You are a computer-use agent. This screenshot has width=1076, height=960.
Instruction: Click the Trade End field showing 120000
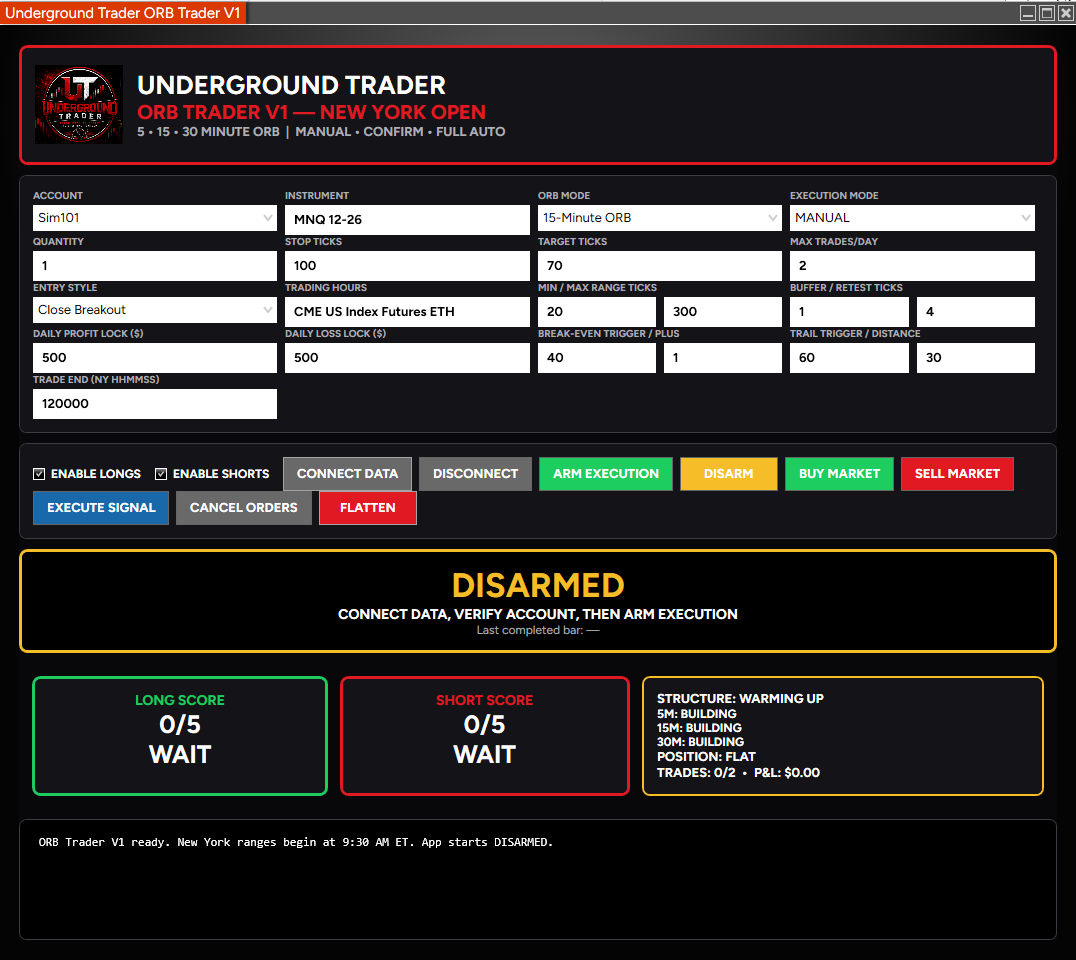155,403
